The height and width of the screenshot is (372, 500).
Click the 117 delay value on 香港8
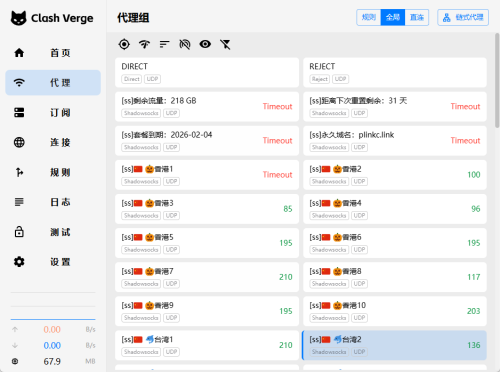[474, 277]
